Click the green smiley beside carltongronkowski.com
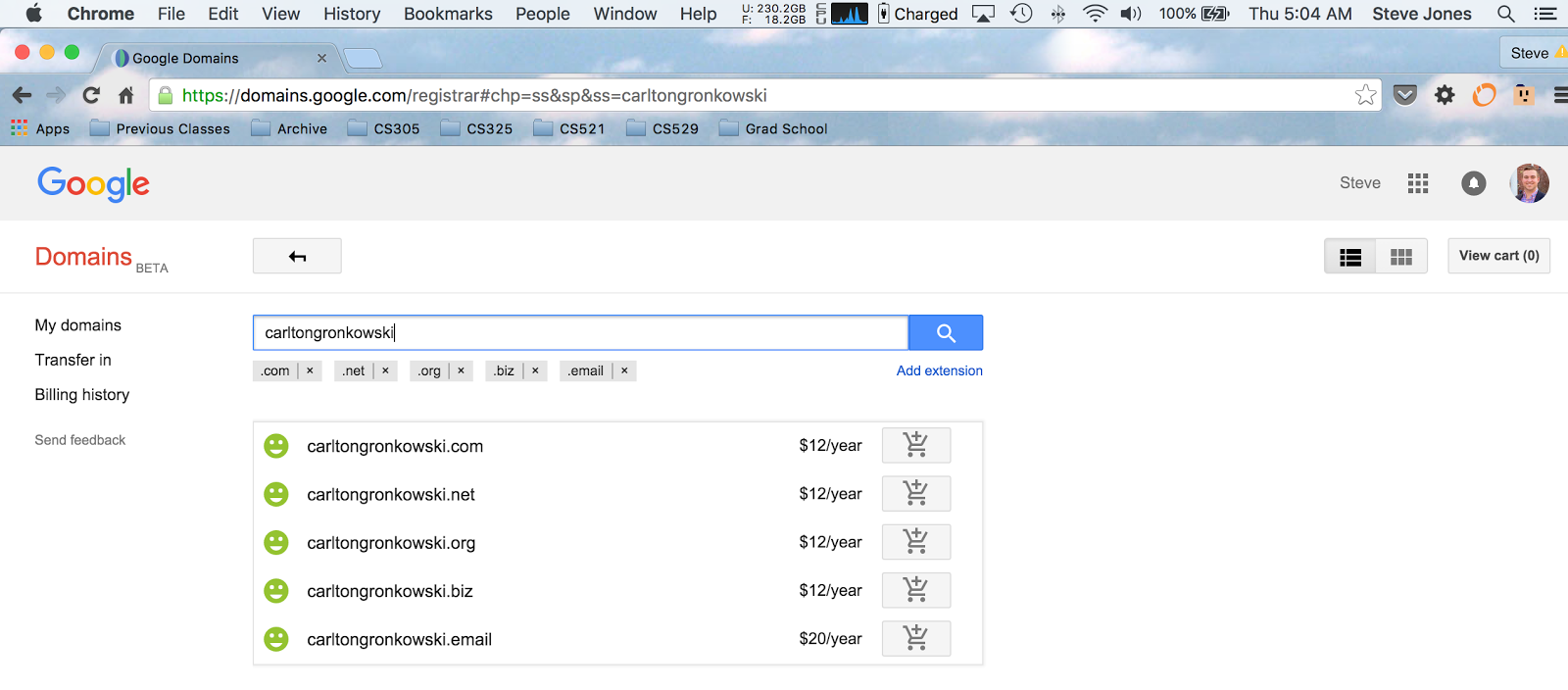 [x=276, y=446]
